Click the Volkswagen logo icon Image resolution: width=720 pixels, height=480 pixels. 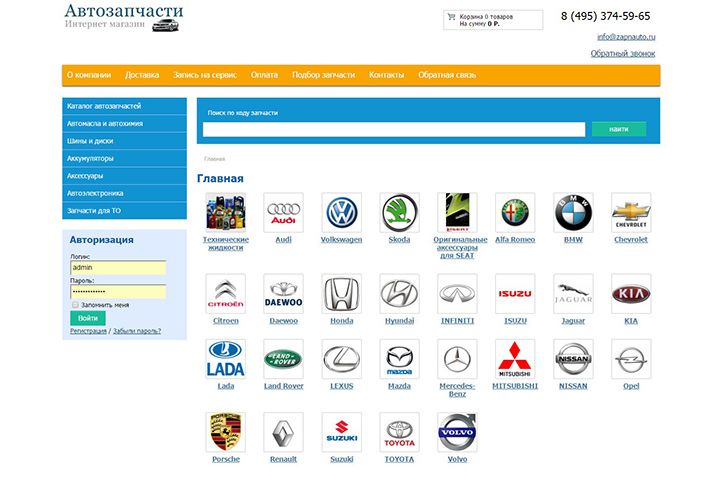click(342, 213)
